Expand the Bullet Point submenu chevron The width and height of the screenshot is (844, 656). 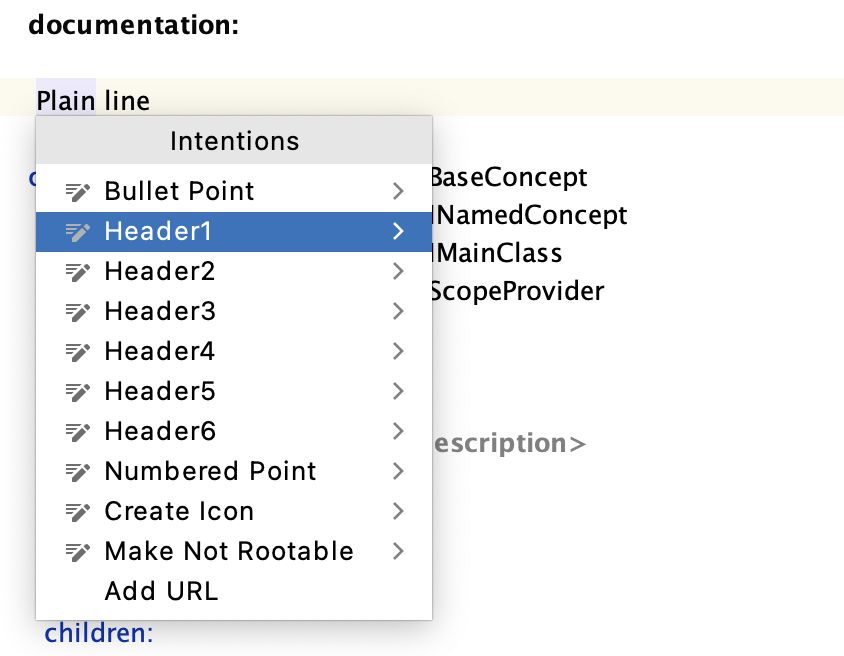click(x=398, y=190)
